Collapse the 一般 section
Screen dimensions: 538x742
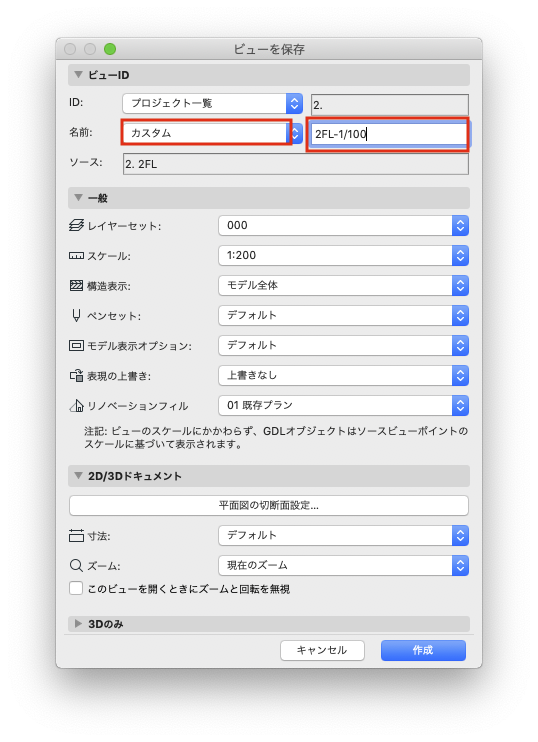tap(79, 198)
